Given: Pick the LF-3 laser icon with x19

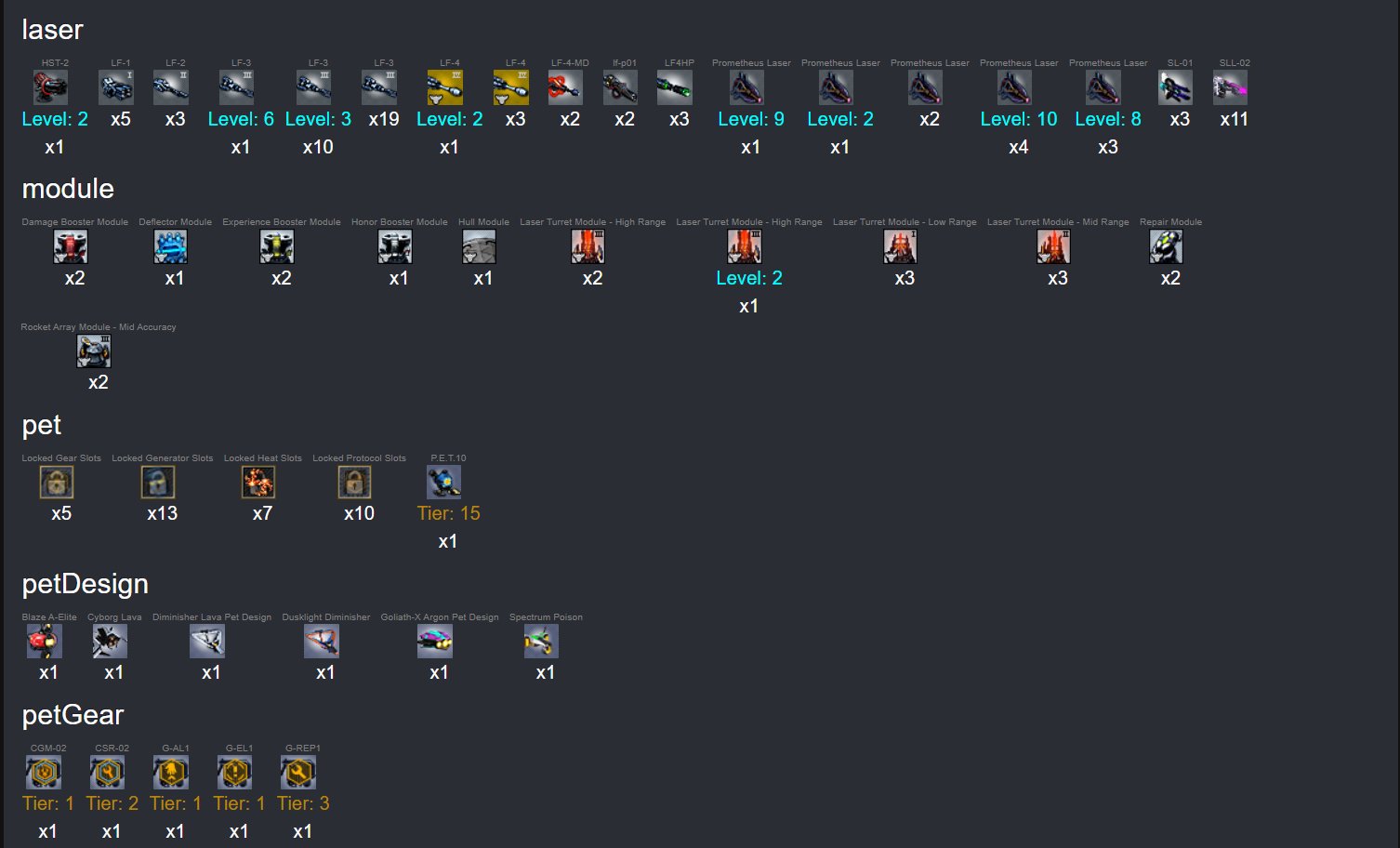Looking at the screenshot, I should tap(379, 87).
